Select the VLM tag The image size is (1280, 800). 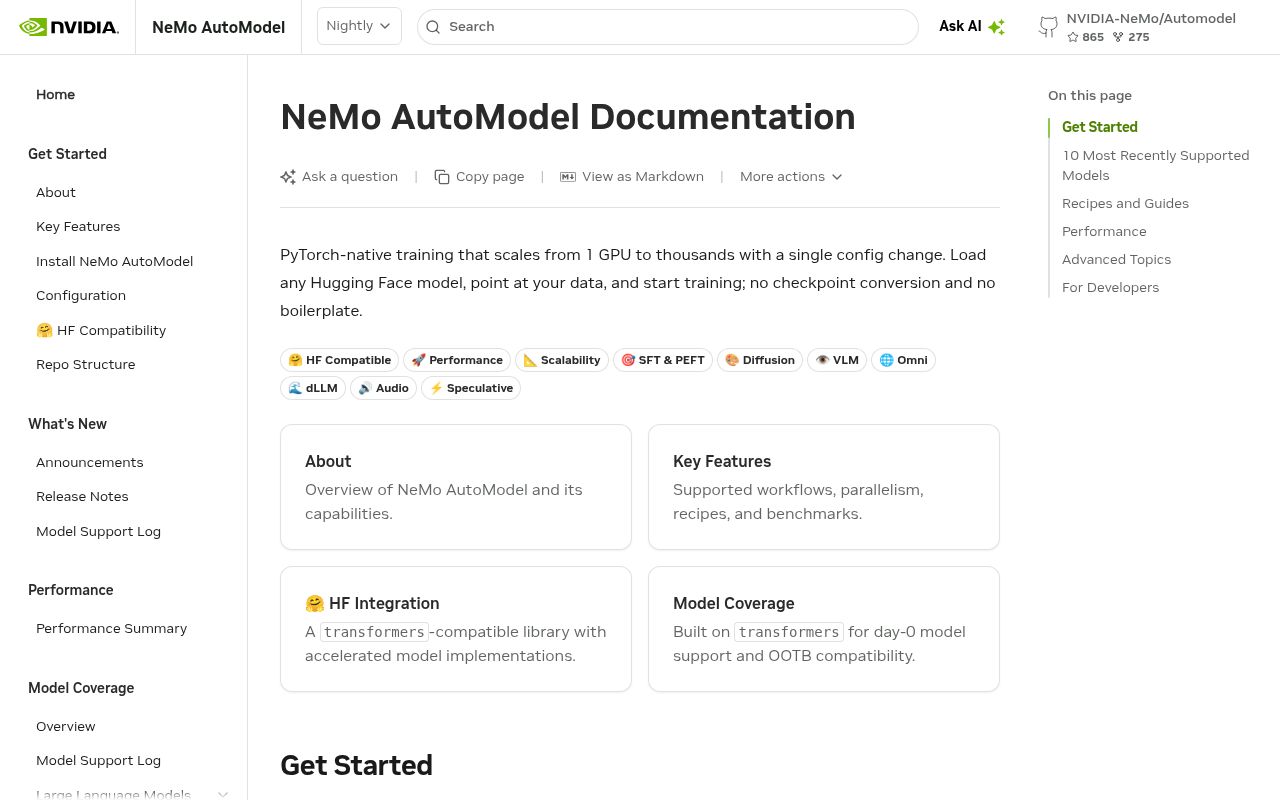[x=837, y=360]
